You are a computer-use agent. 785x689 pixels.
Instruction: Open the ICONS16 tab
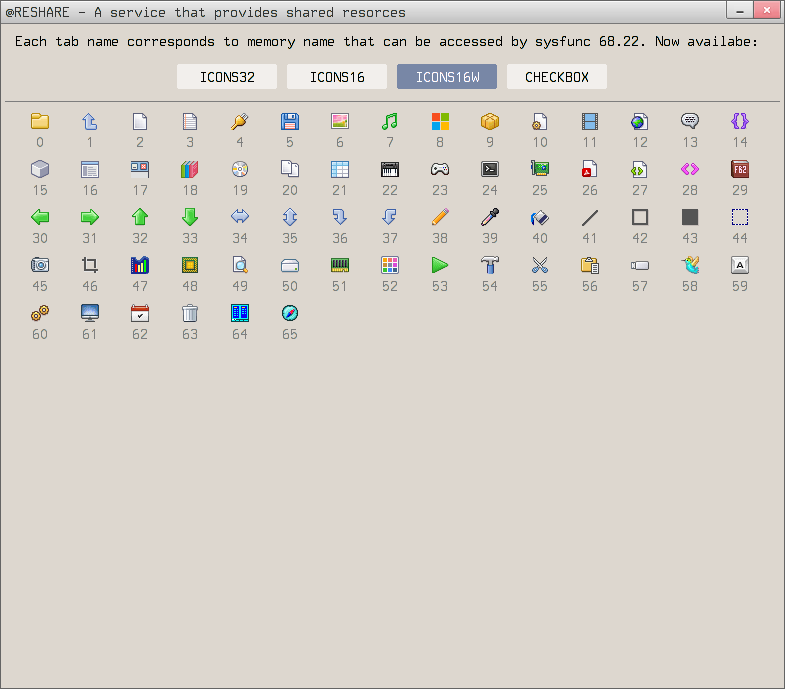click(x=337, y=77)
